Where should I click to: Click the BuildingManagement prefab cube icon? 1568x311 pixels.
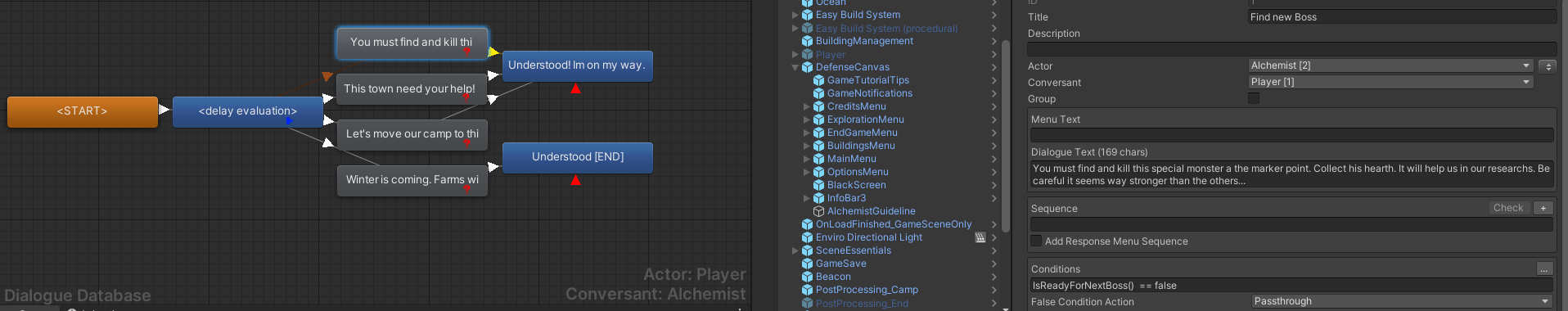pyautogui.click(x=807, y=41)
